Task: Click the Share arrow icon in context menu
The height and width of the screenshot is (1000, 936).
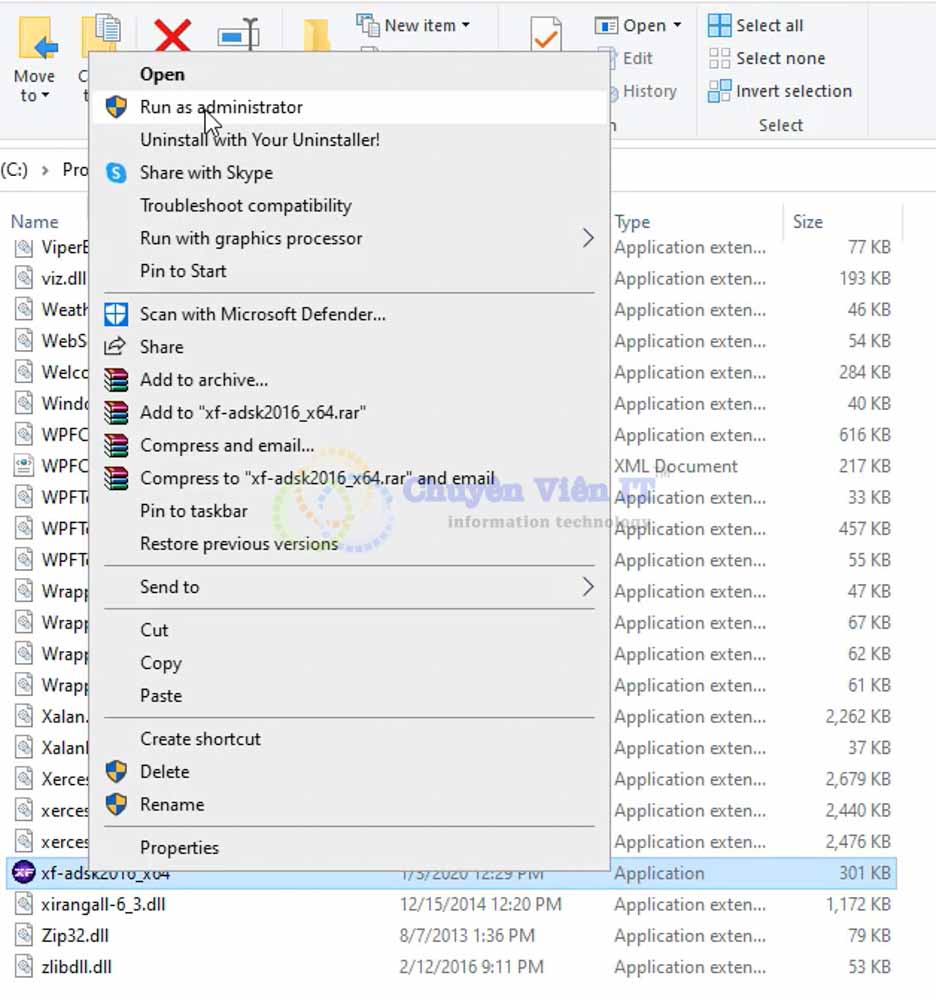Action: coord(117,347)
